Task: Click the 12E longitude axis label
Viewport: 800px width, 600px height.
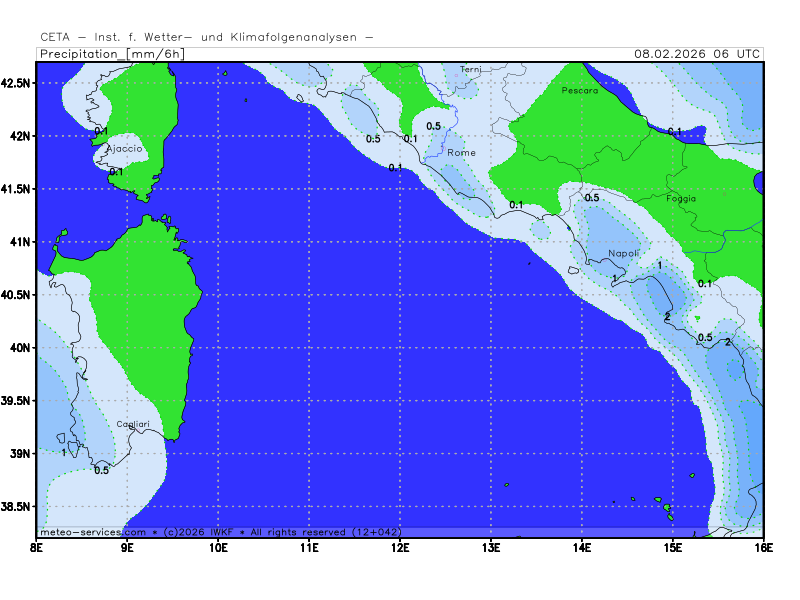Action: tap(400, 547)
